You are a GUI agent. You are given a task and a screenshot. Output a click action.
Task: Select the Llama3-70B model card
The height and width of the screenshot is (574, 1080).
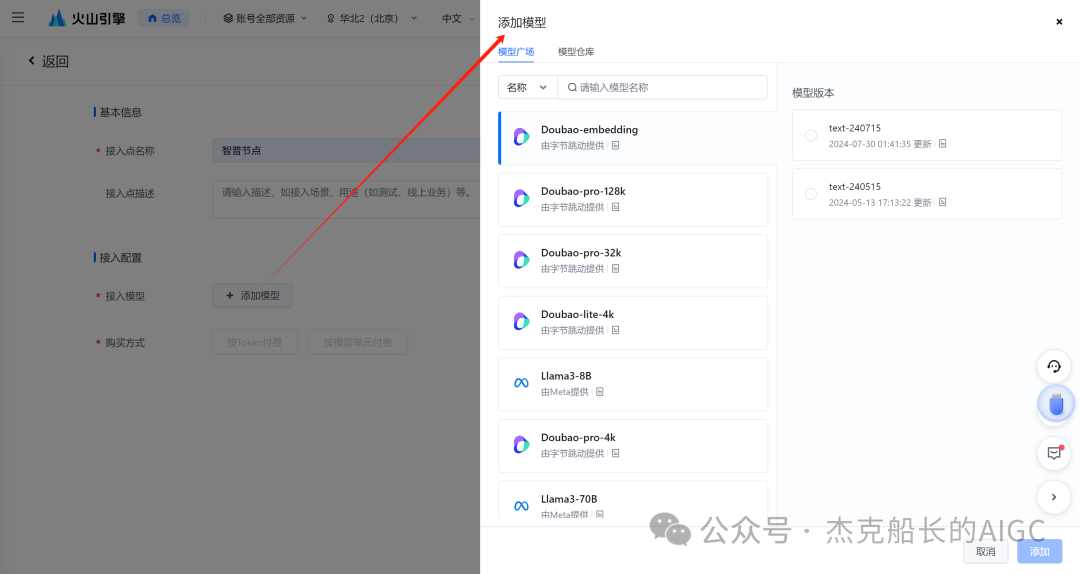(633, 500)
